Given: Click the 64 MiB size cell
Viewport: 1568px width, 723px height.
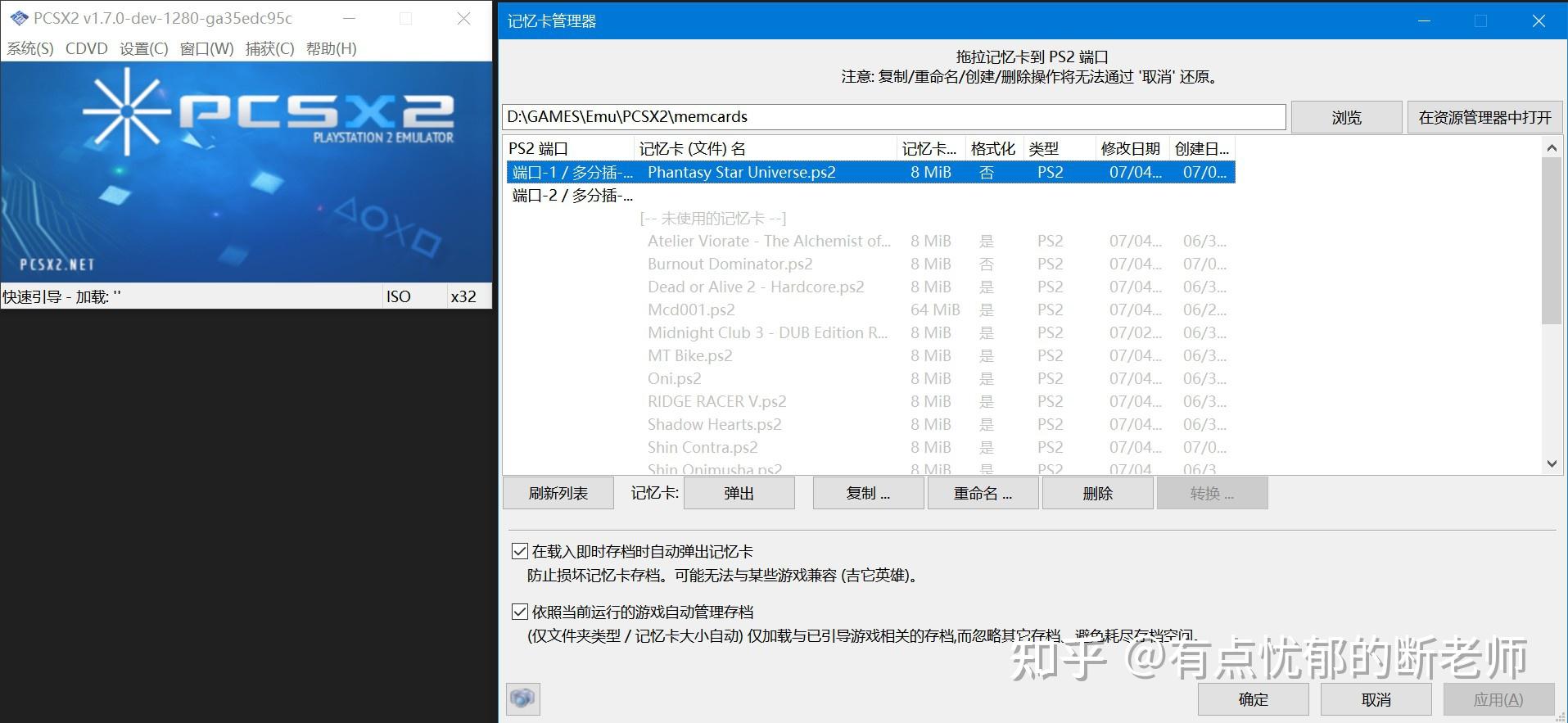Looking at the screenshot, I should [935, 310].
